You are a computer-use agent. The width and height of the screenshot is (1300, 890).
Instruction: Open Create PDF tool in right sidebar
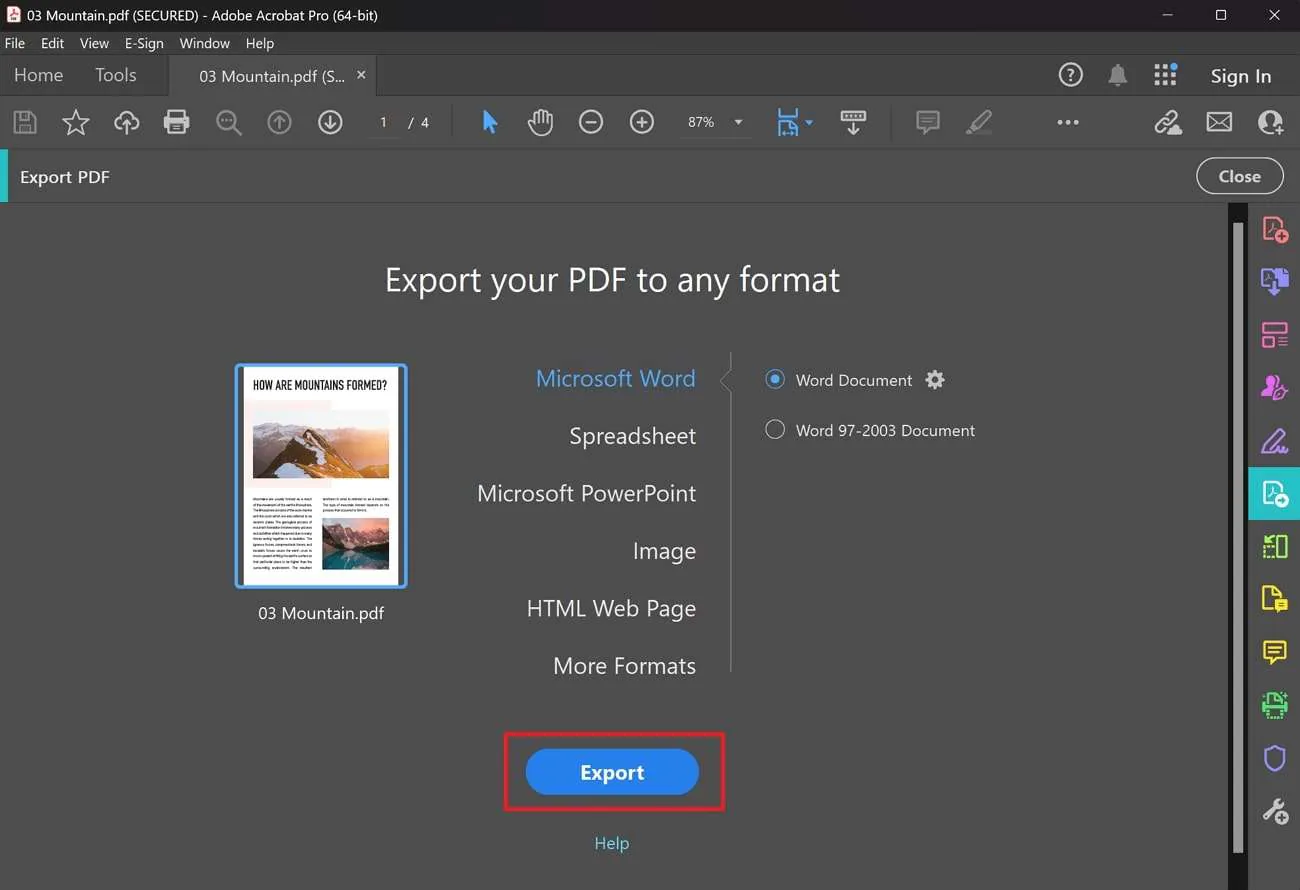(x=1274, y=229)
